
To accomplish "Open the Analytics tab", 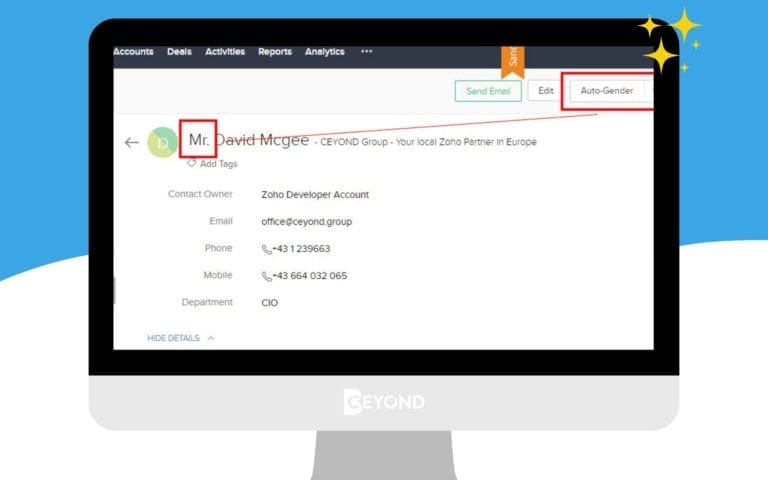I will click(x=325, y=51).
